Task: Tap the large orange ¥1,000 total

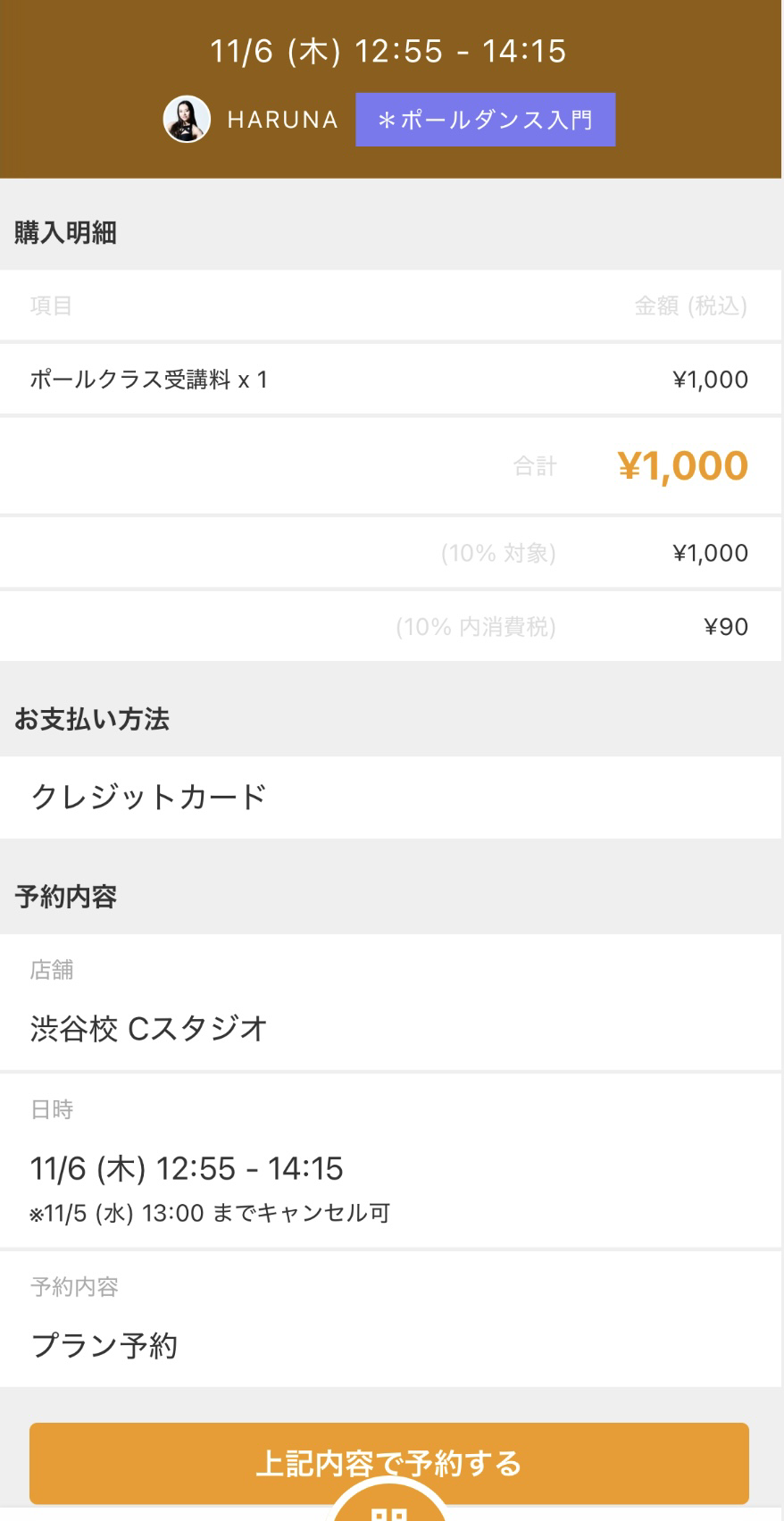Action: point(682,465)
